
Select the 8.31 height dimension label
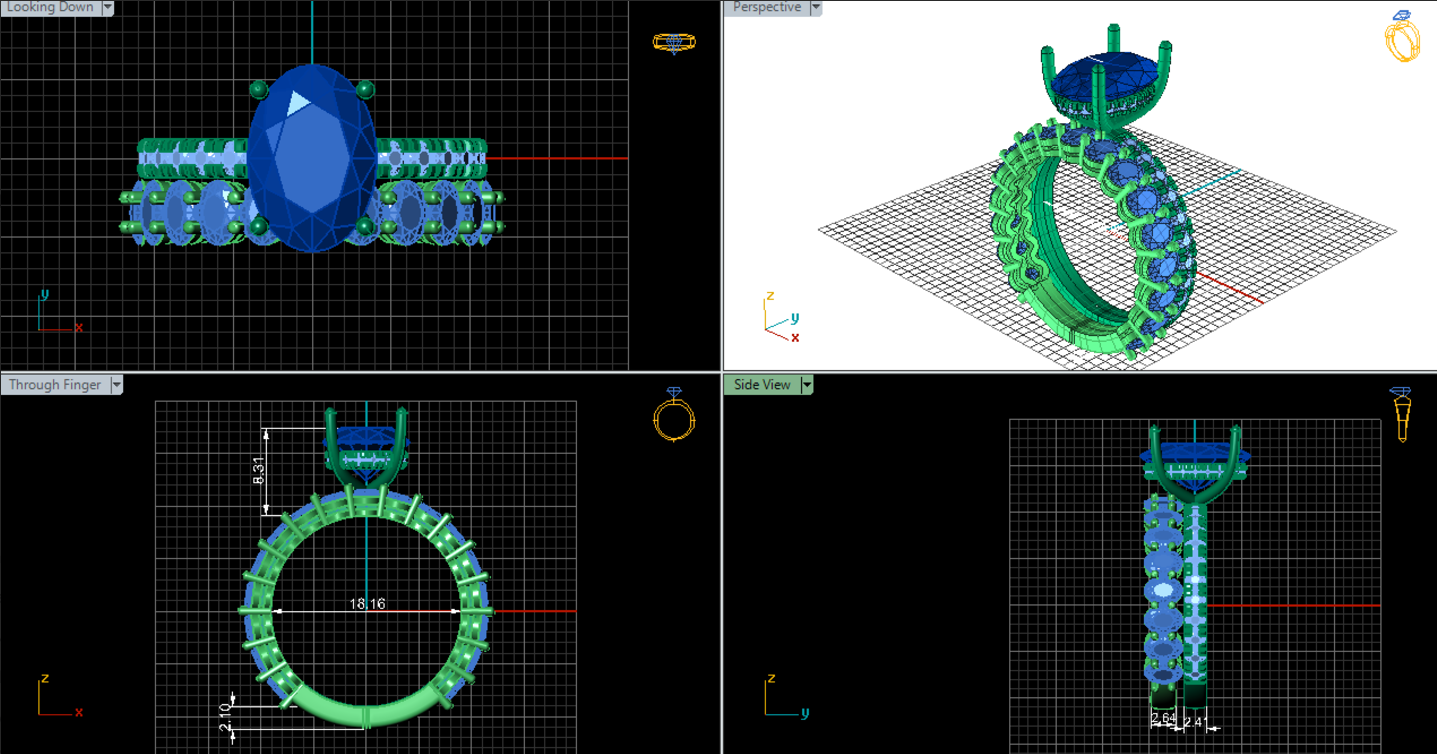pos(259,470)
